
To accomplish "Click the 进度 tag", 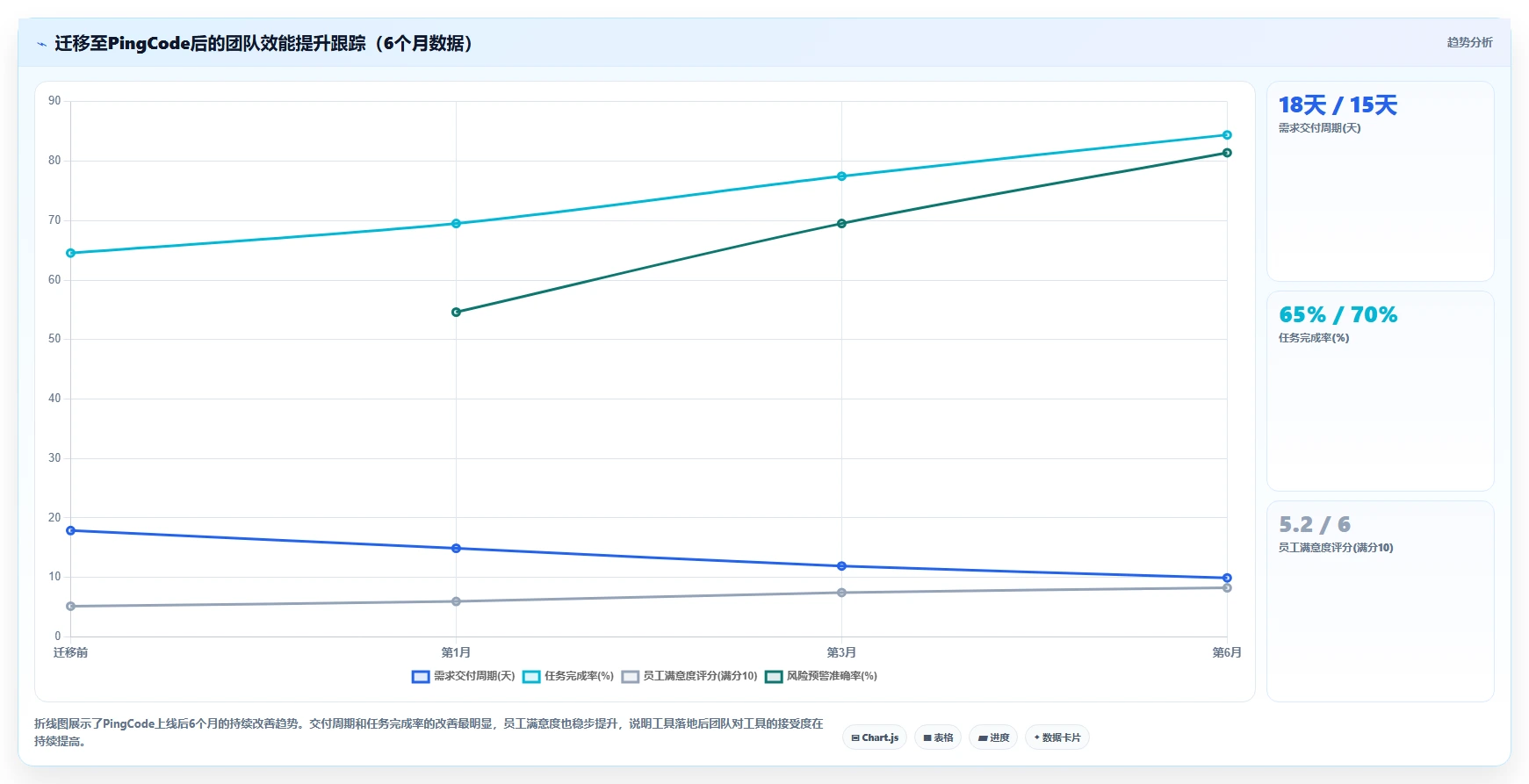I will 993,737.
